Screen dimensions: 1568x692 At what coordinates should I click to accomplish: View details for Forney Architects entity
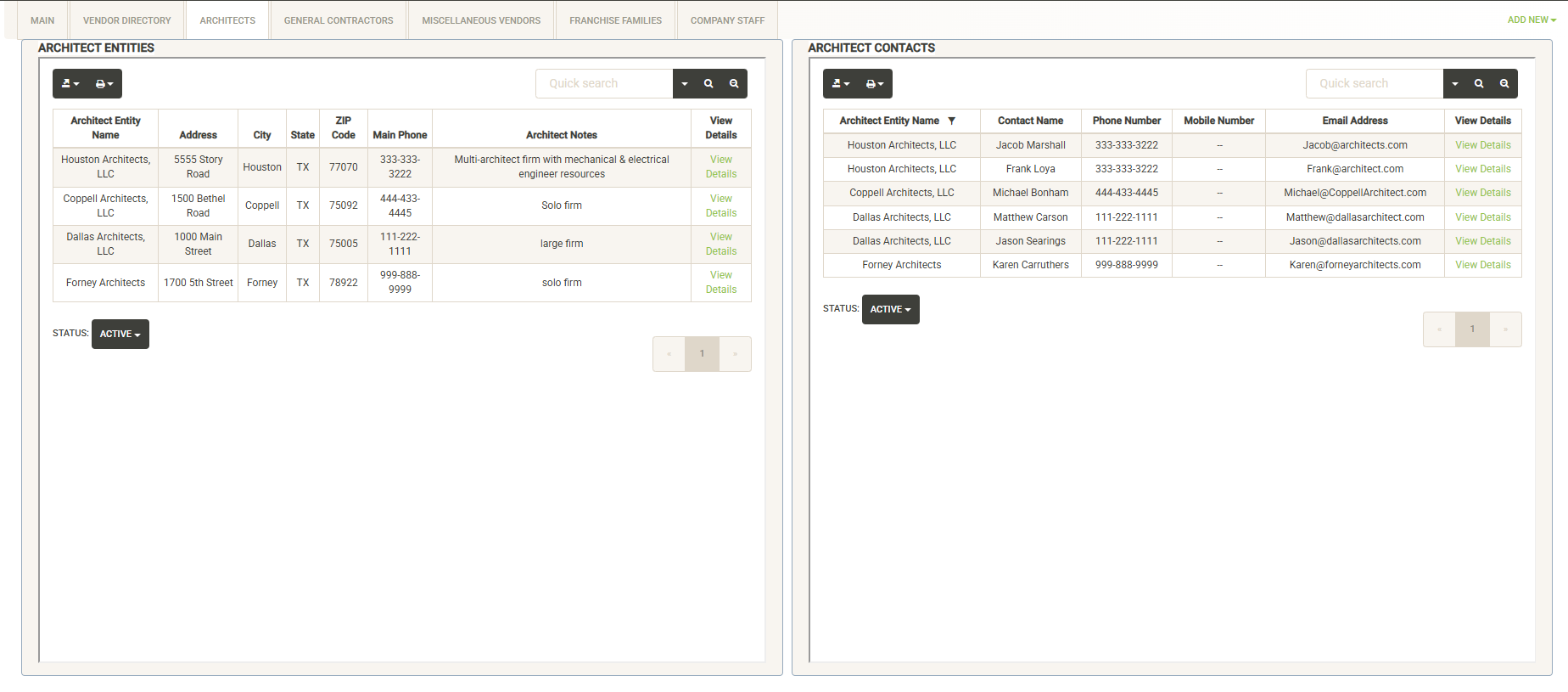point(720,283)
